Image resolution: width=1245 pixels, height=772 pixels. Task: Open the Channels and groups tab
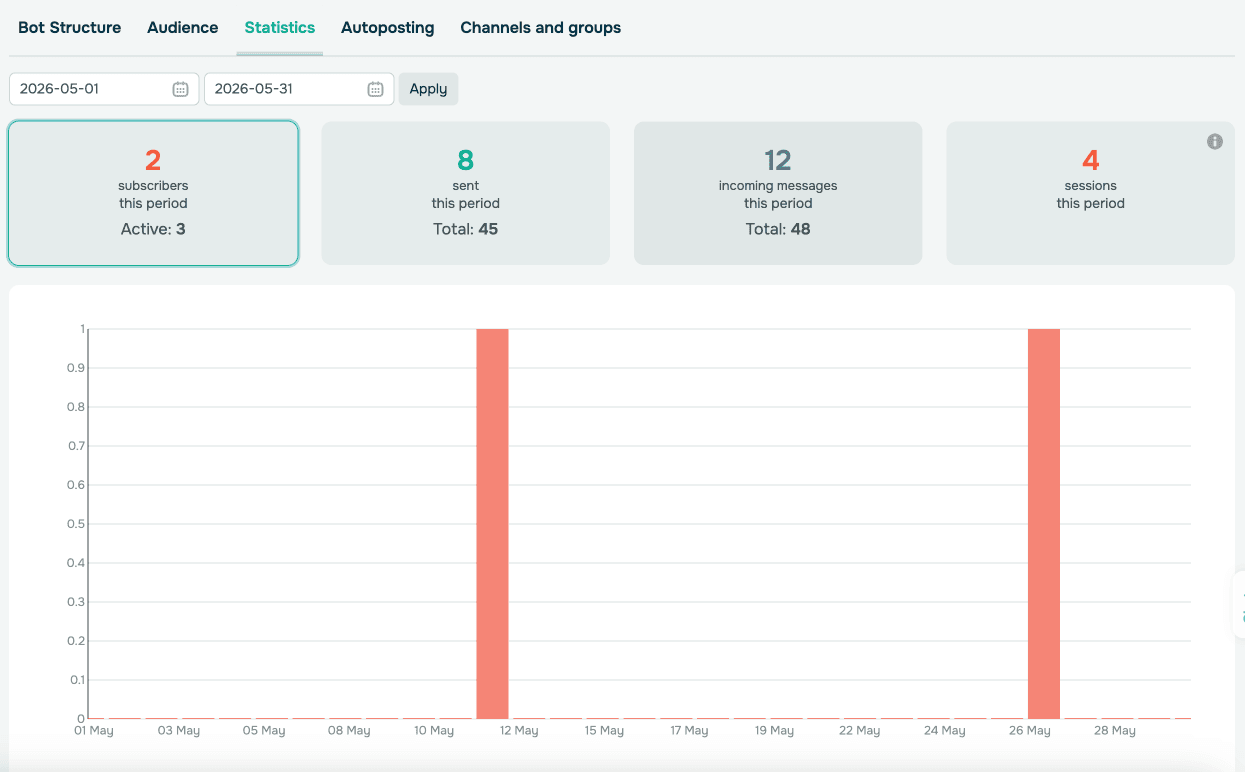541,28
